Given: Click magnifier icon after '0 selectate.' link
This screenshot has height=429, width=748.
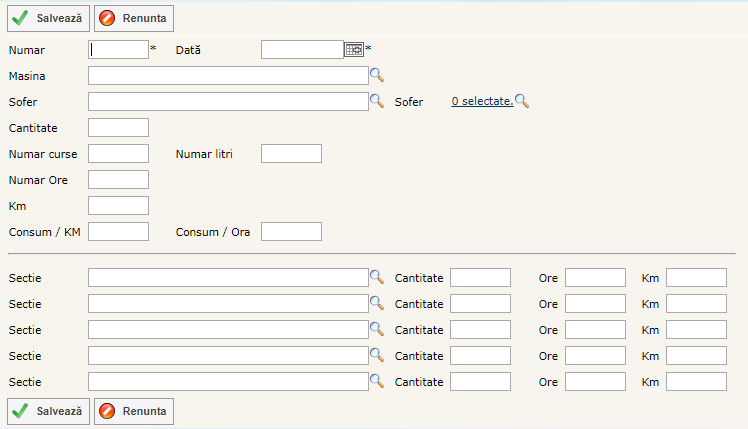Looking at the screenshot, I should tap(521, 101).
